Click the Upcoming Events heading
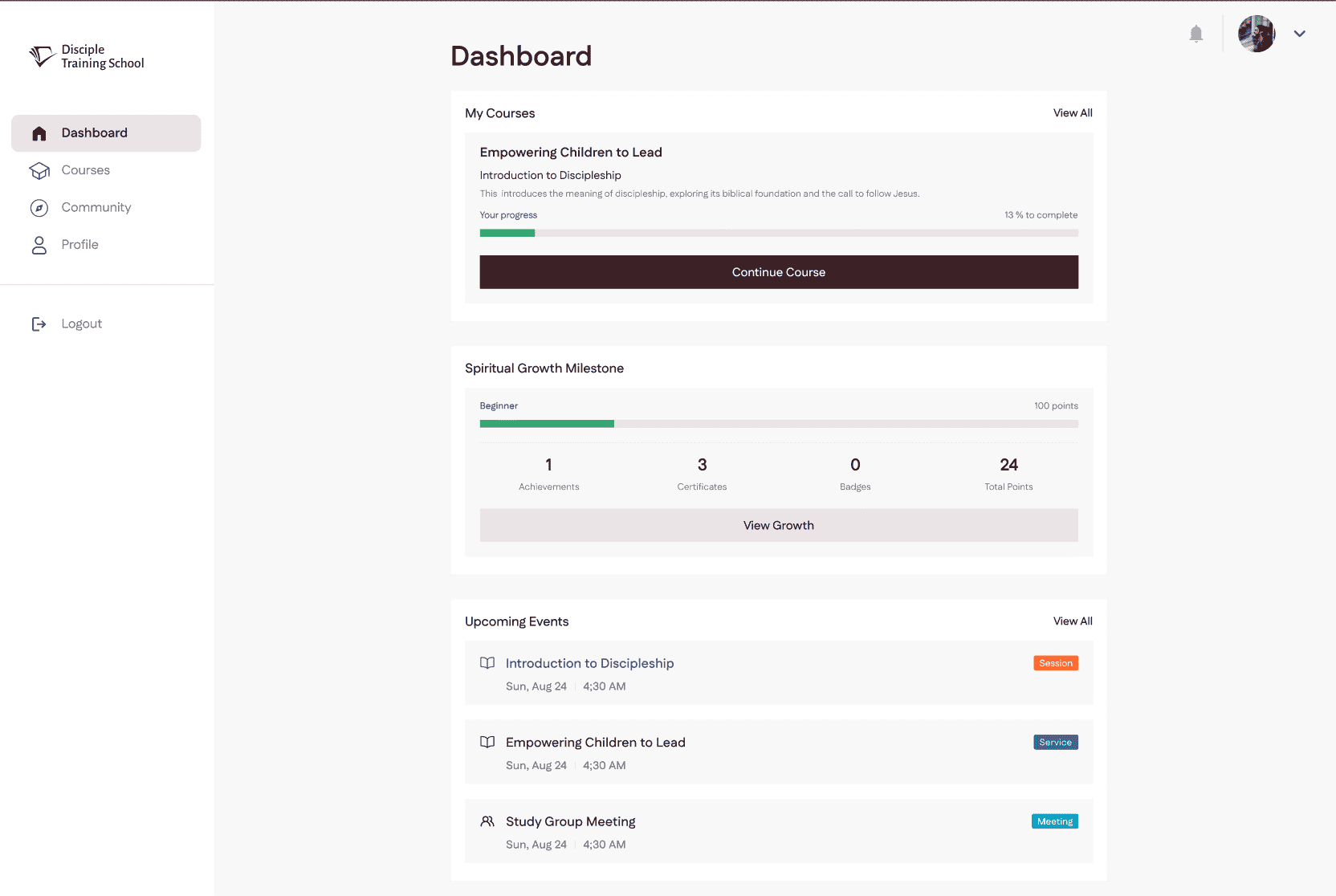 coord(517,621)
